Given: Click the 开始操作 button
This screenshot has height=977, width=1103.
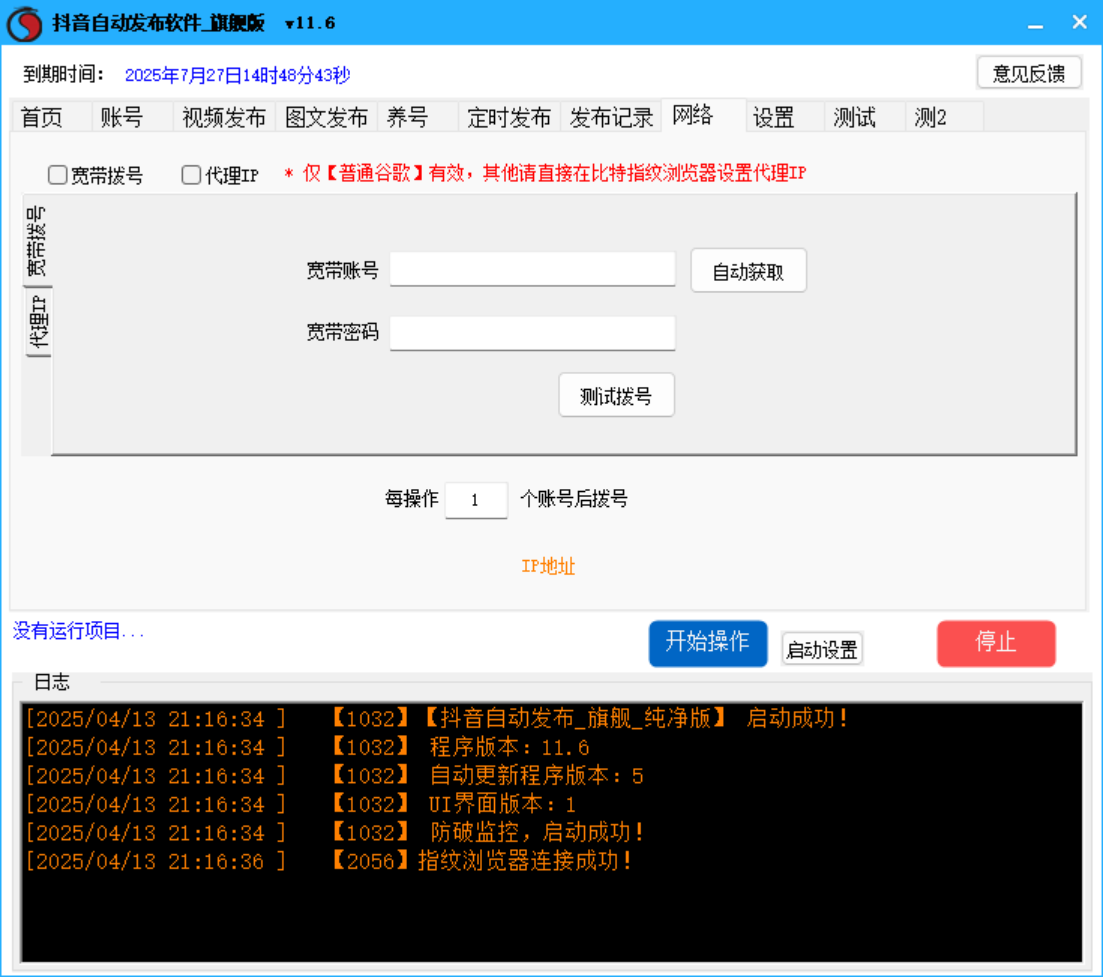Looking at the screenshot, I should (708, 643).
